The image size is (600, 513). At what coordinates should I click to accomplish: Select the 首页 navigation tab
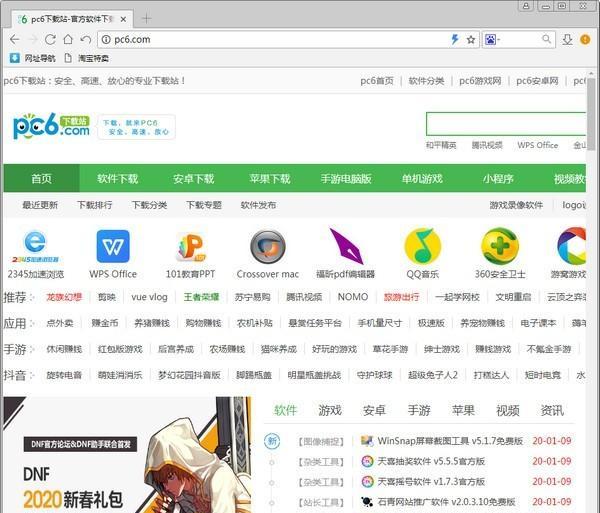[x=41, y=178]
